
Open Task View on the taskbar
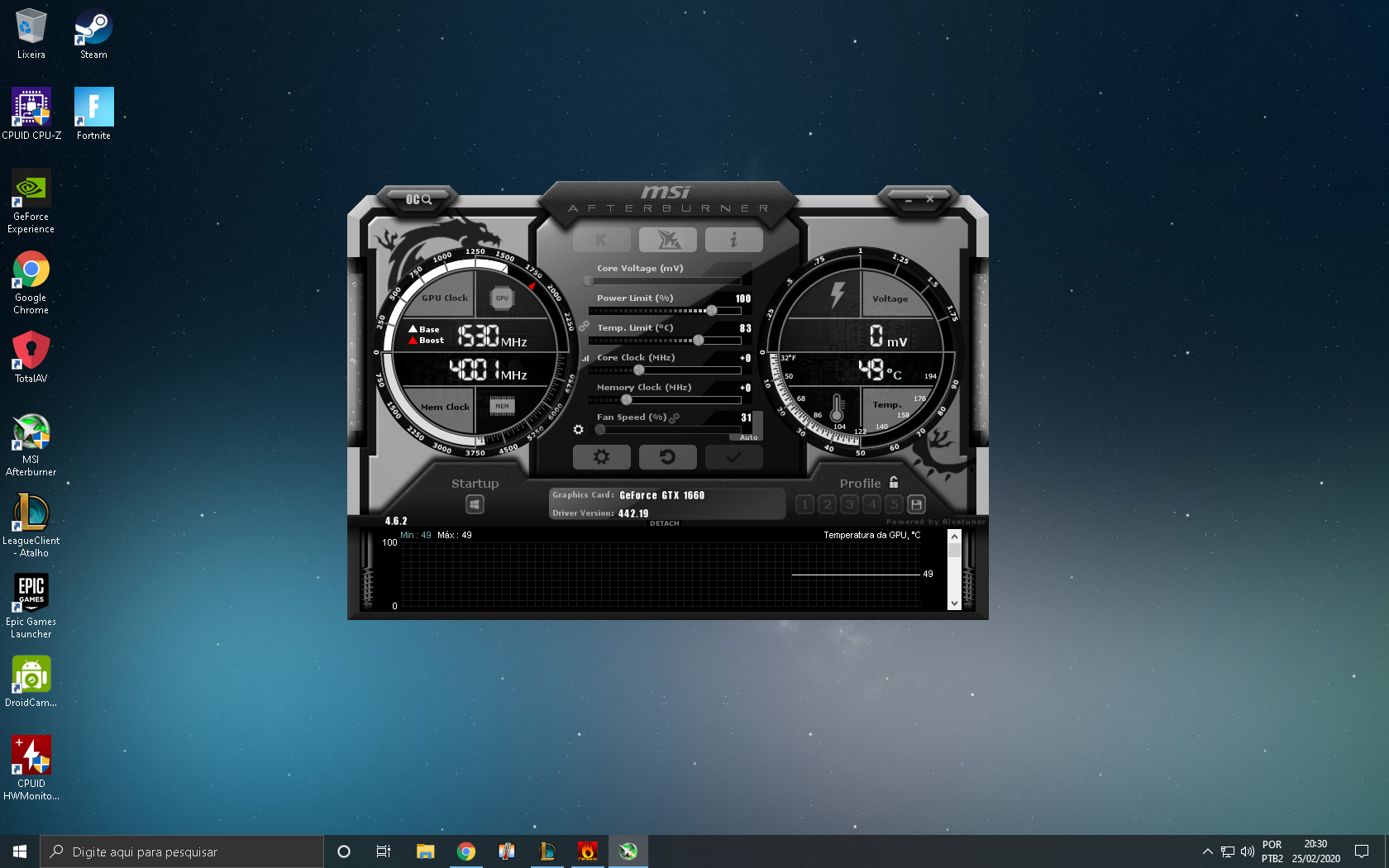(x=384, y=851)
